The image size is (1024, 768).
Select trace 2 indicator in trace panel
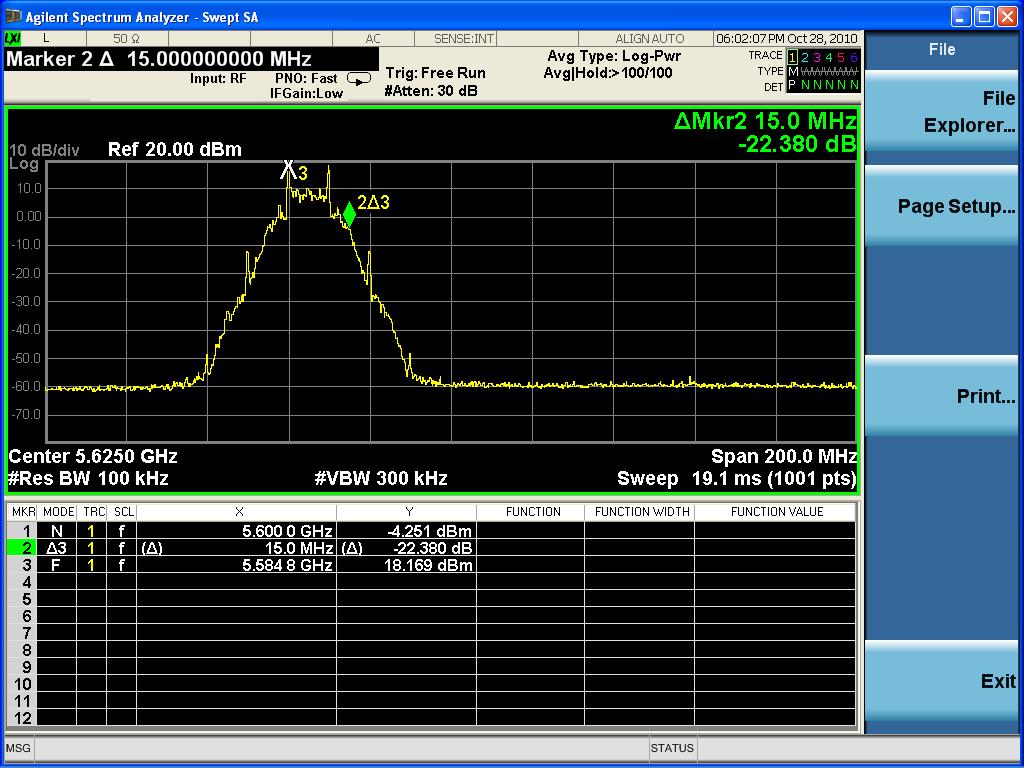806,56
